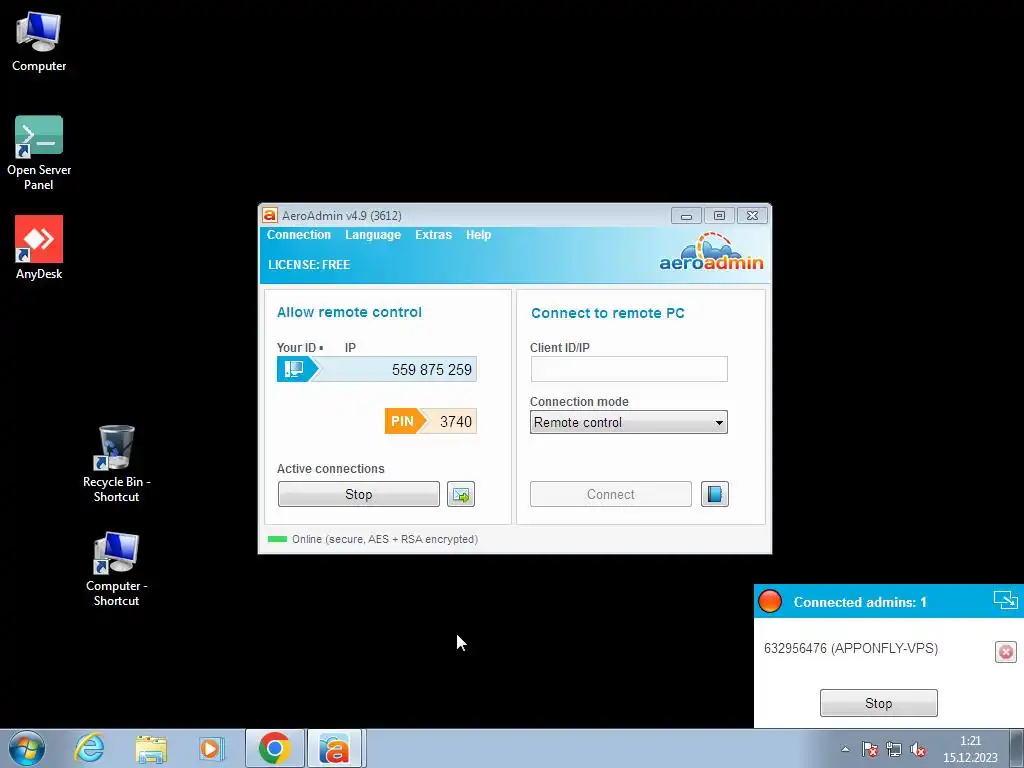Stop active connections in AeroAdmin window
The height and width of the screenshot is (768, 1024).
[359, 494]
